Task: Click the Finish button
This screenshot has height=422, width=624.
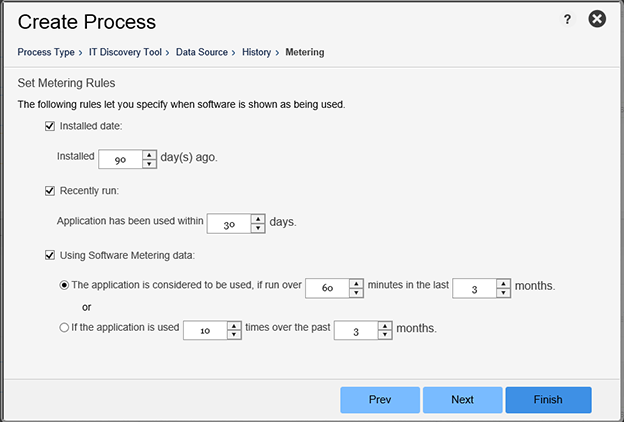Action: point(548,400)
